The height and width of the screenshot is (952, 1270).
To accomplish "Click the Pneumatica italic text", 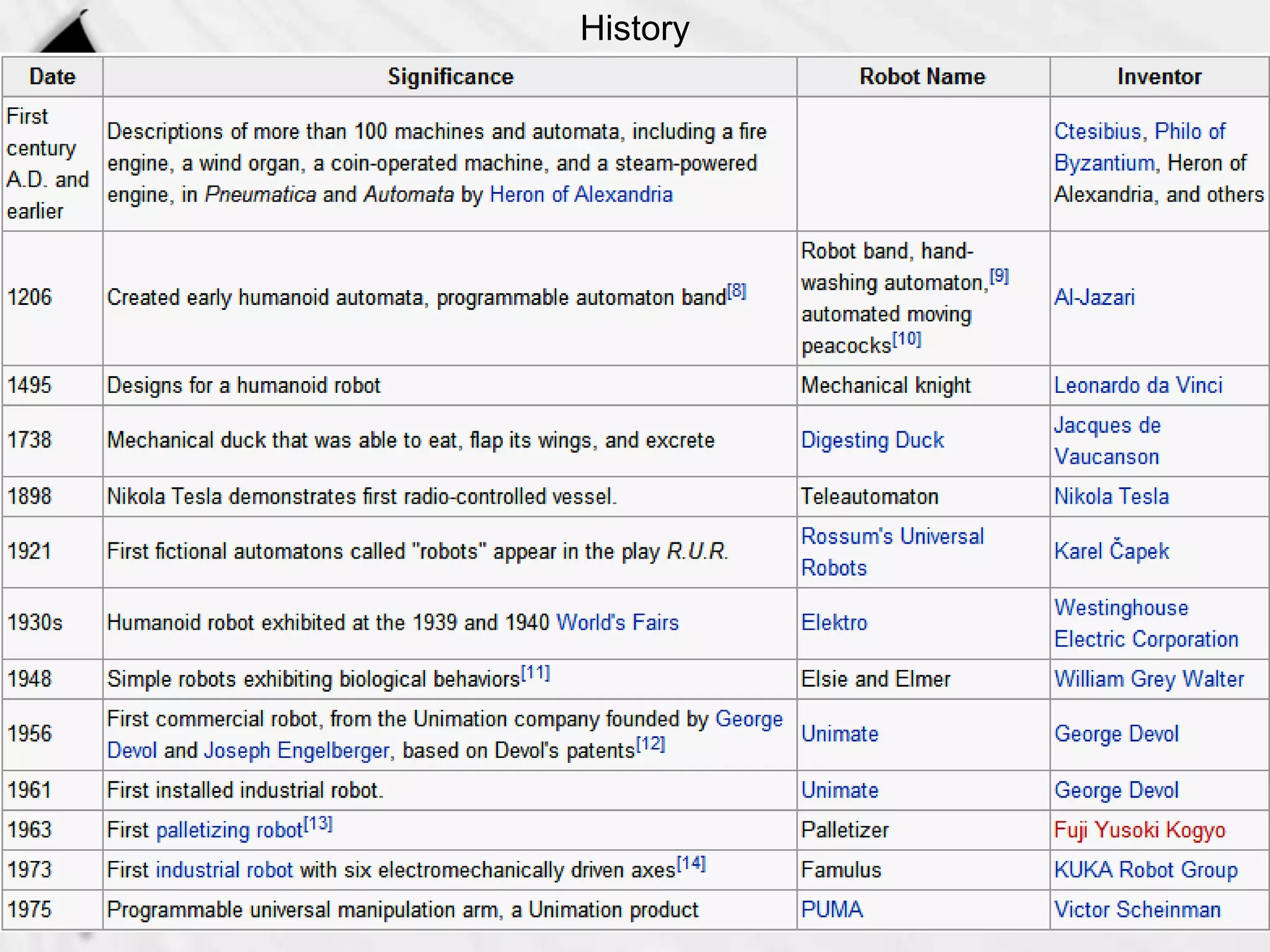I will 260,195.
